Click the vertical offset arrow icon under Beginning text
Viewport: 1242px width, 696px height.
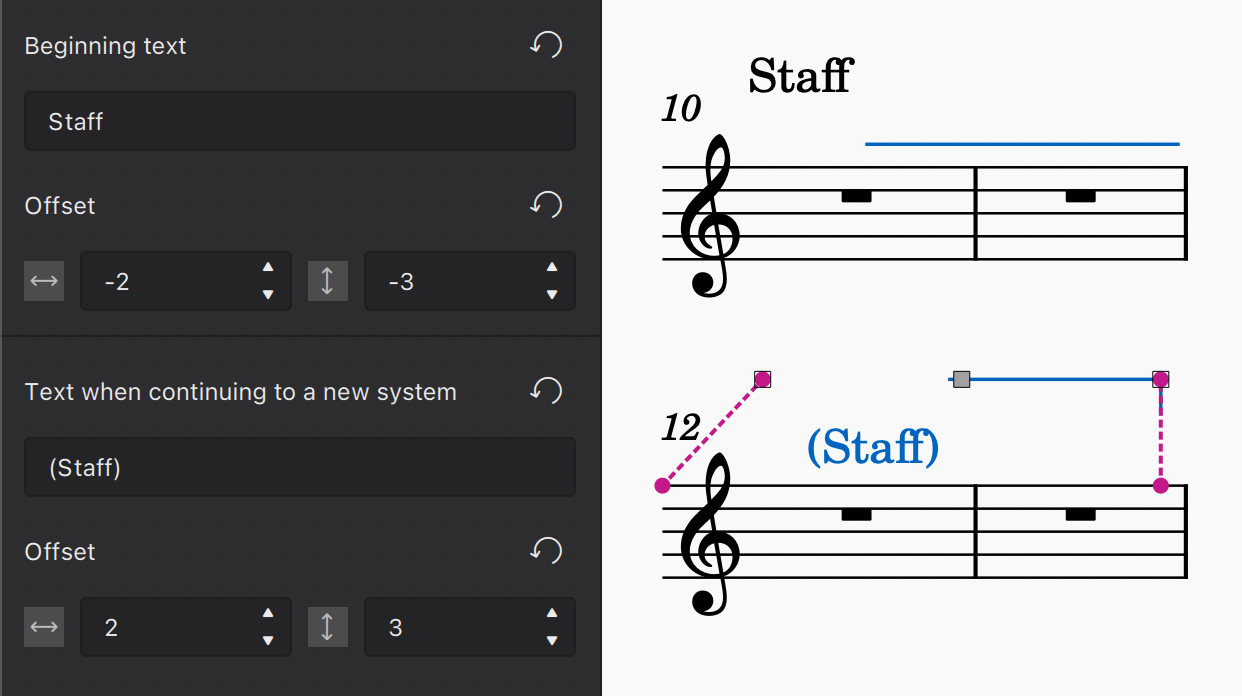point(328,281)
